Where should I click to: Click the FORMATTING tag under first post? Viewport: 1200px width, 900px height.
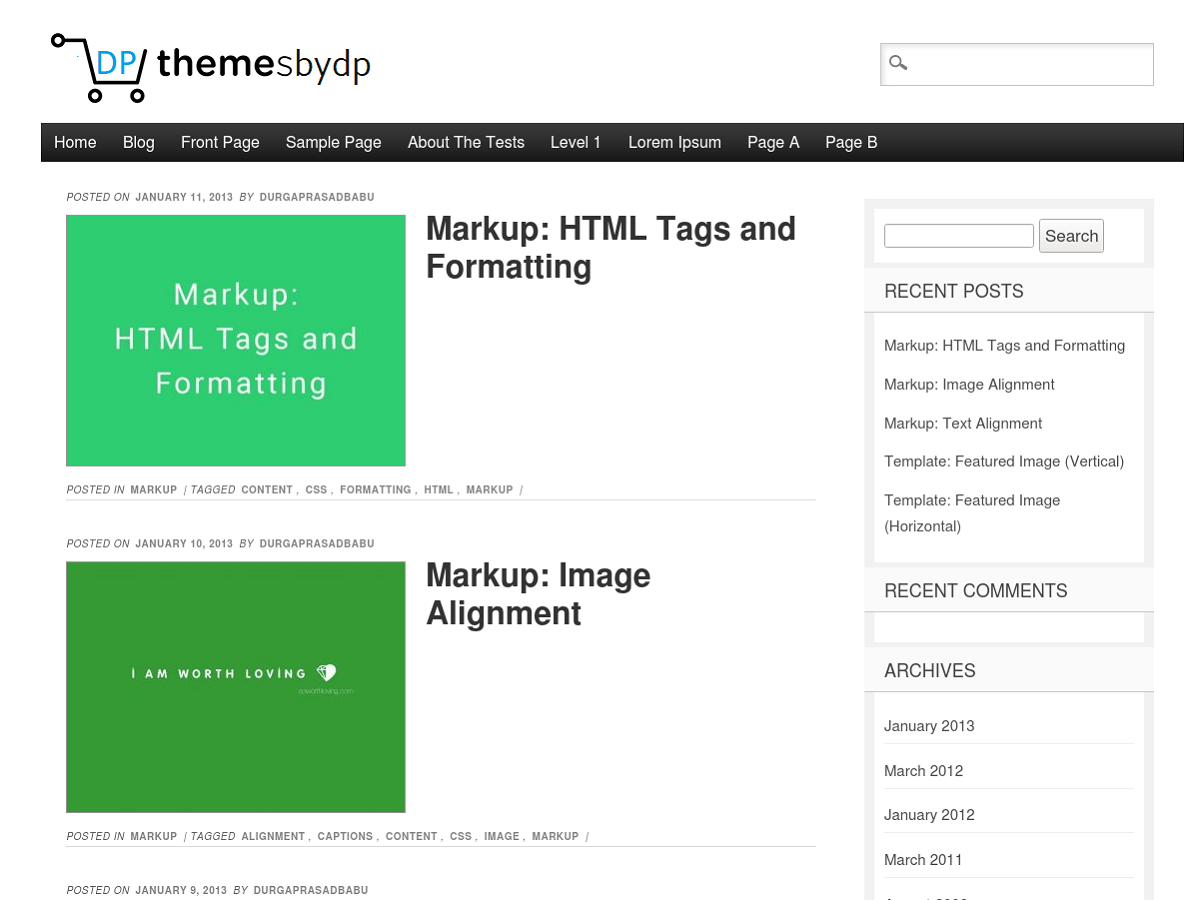coord(375,490)
